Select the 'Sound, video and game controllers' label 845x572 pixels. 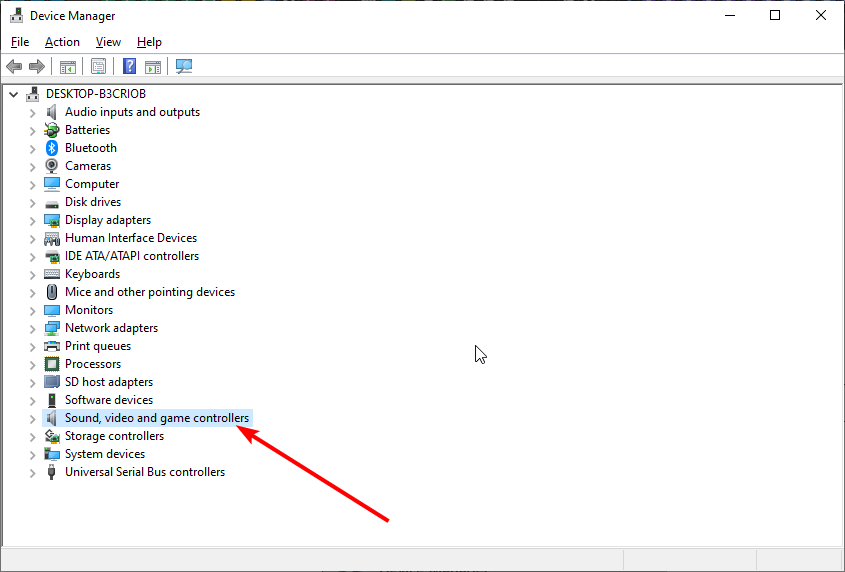click(x=157, y=418)
